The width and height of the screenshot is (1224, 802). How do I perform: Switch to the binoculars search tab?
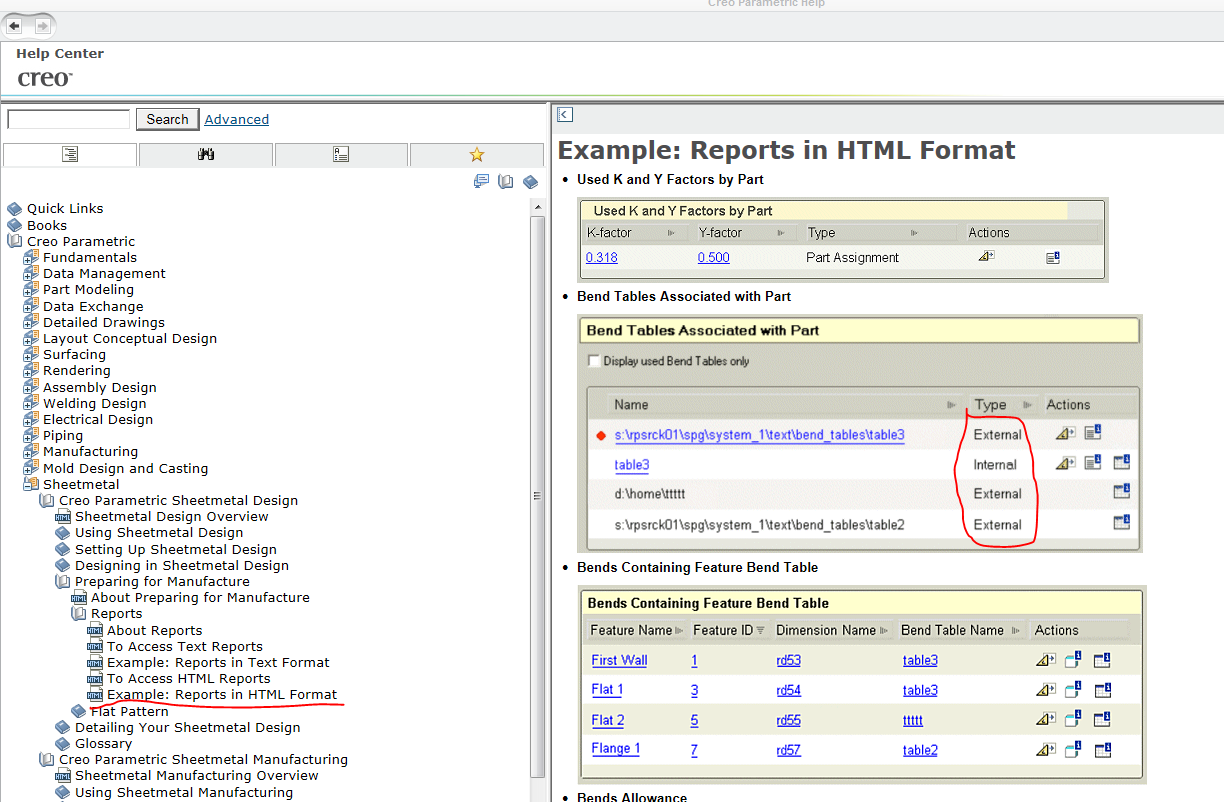(x=206, y=154)
